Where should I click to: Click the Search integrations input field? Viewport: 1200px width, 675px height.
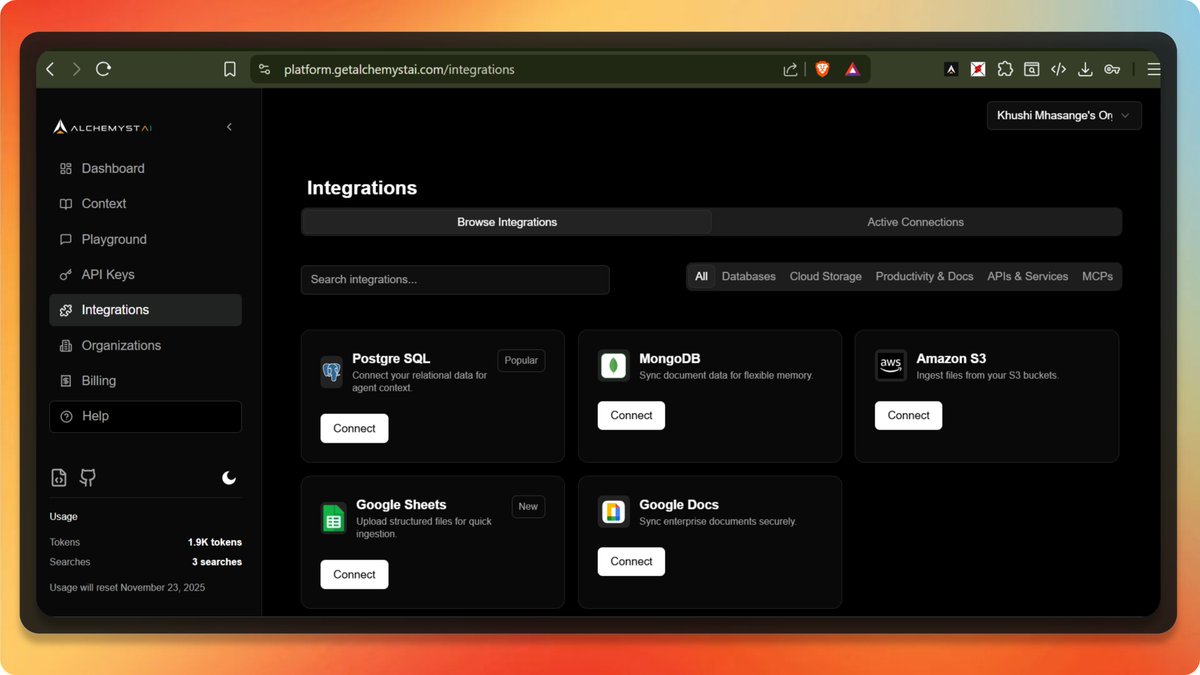[455, 280]
